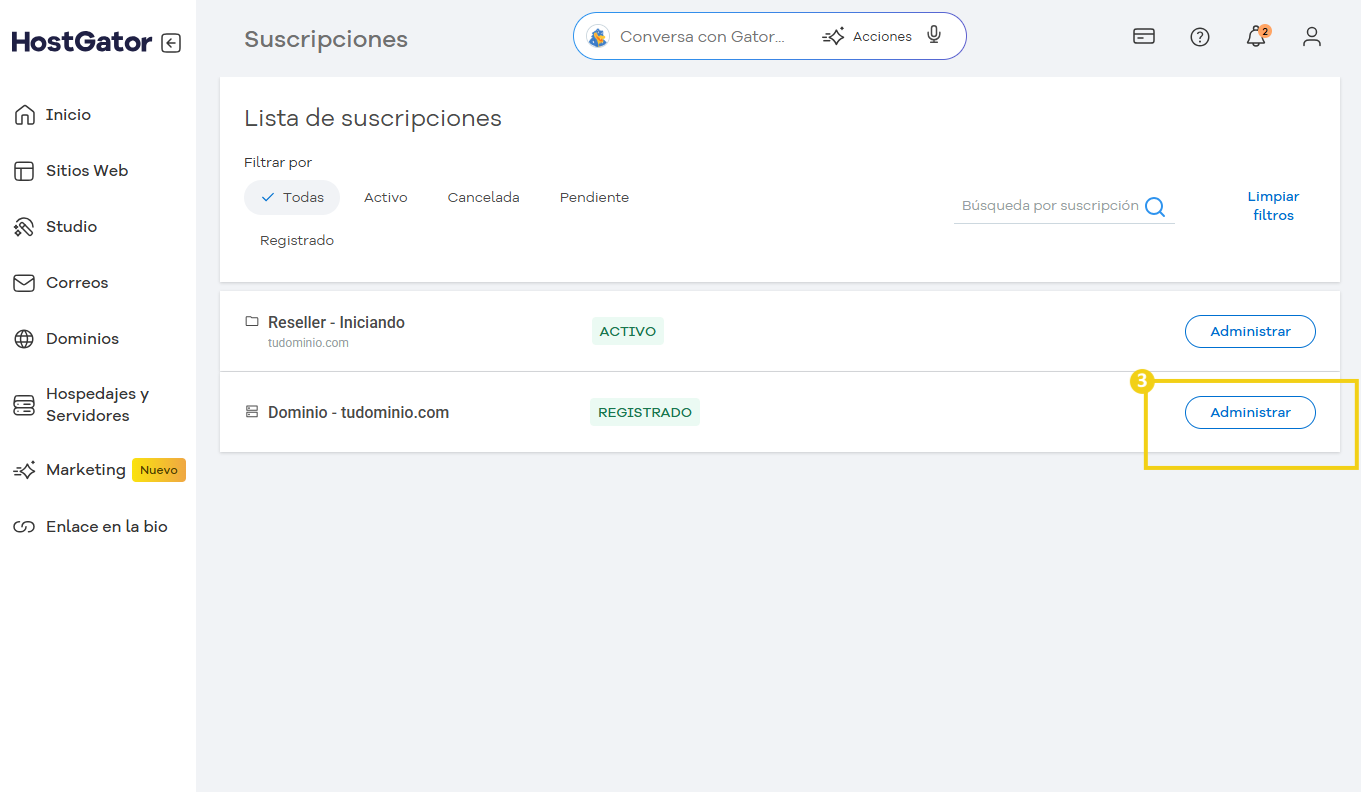The width and height of the screenshot is (1361, 792).
Task: Administrar the Dominio - tudominio.com subscription
Action: coord(1250,413)
